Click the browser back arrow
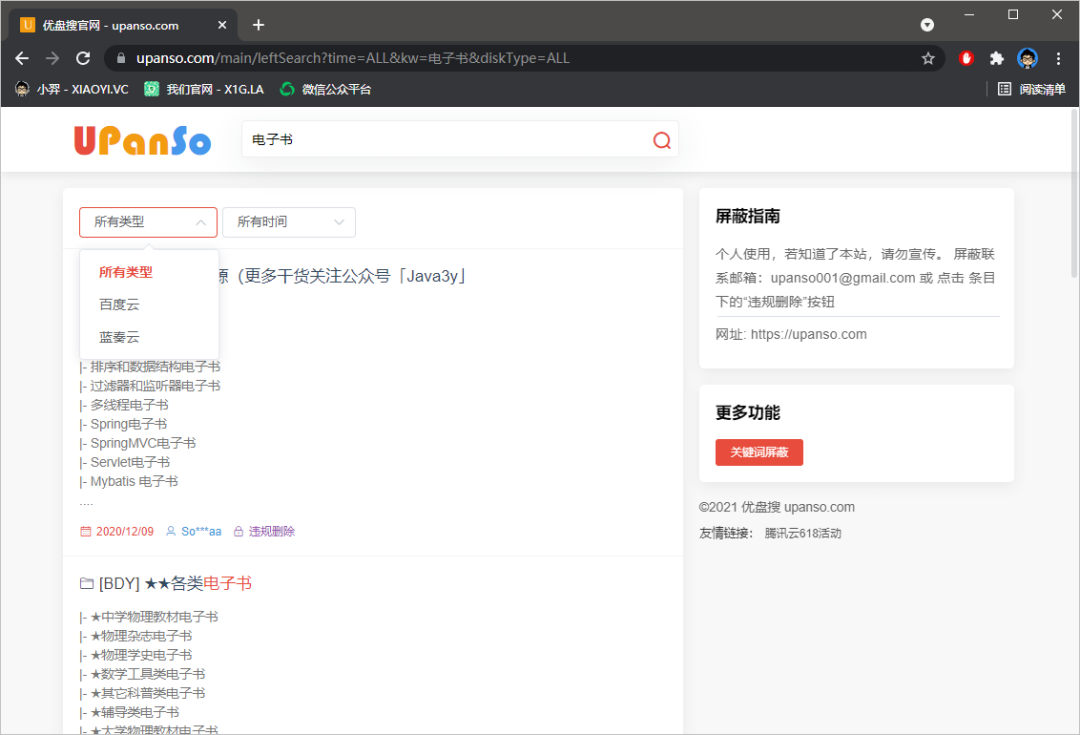 22,59
